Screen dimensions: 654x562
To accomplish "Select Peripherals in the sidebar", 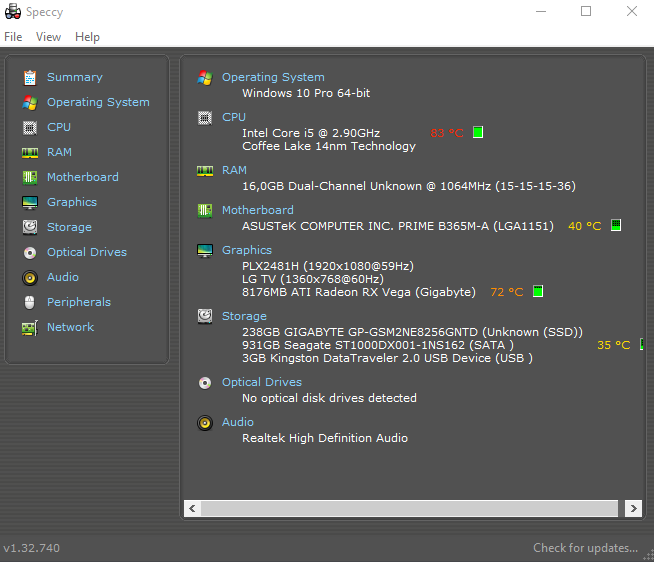I will [79, 302].
